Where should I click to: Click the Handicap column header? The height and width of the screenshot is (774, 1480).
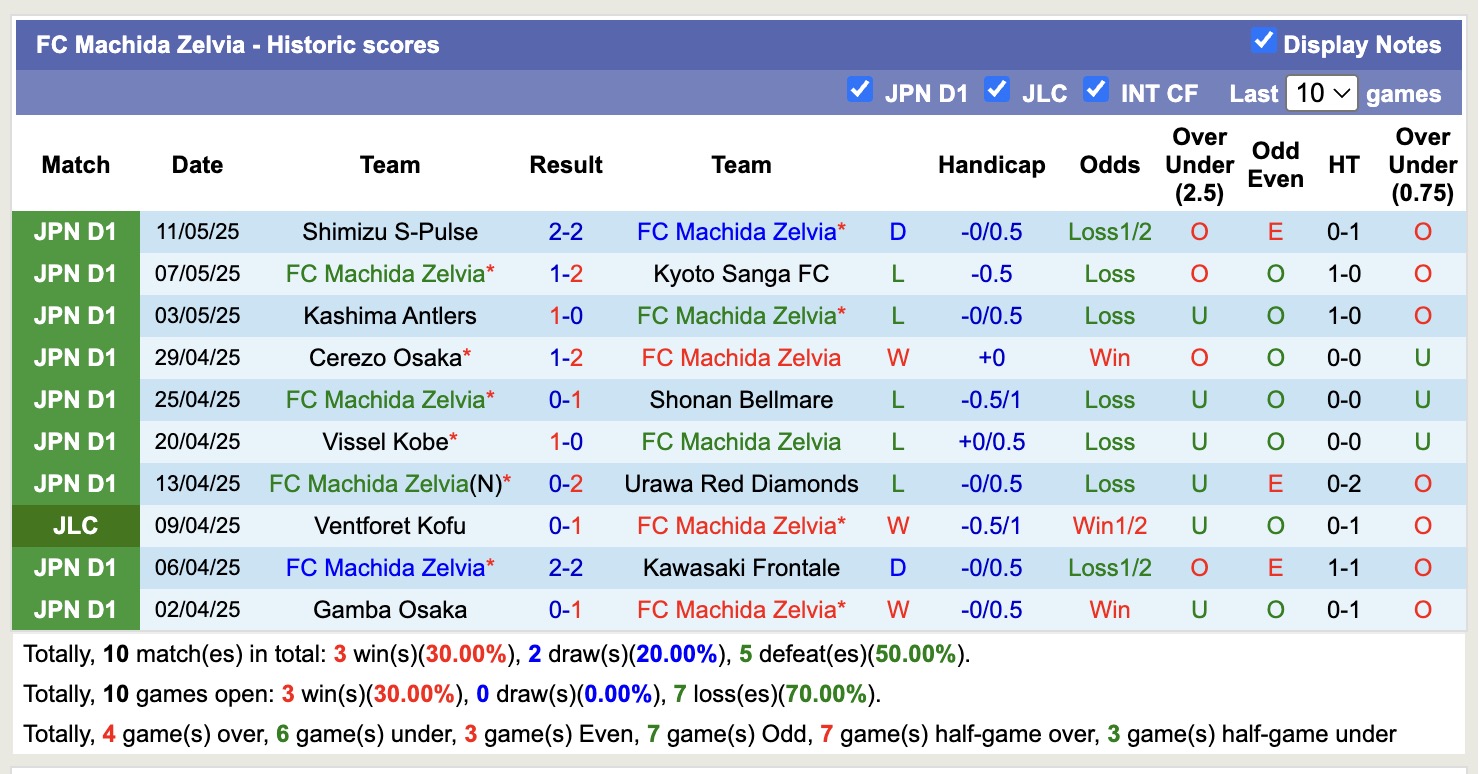coord(991,164)
